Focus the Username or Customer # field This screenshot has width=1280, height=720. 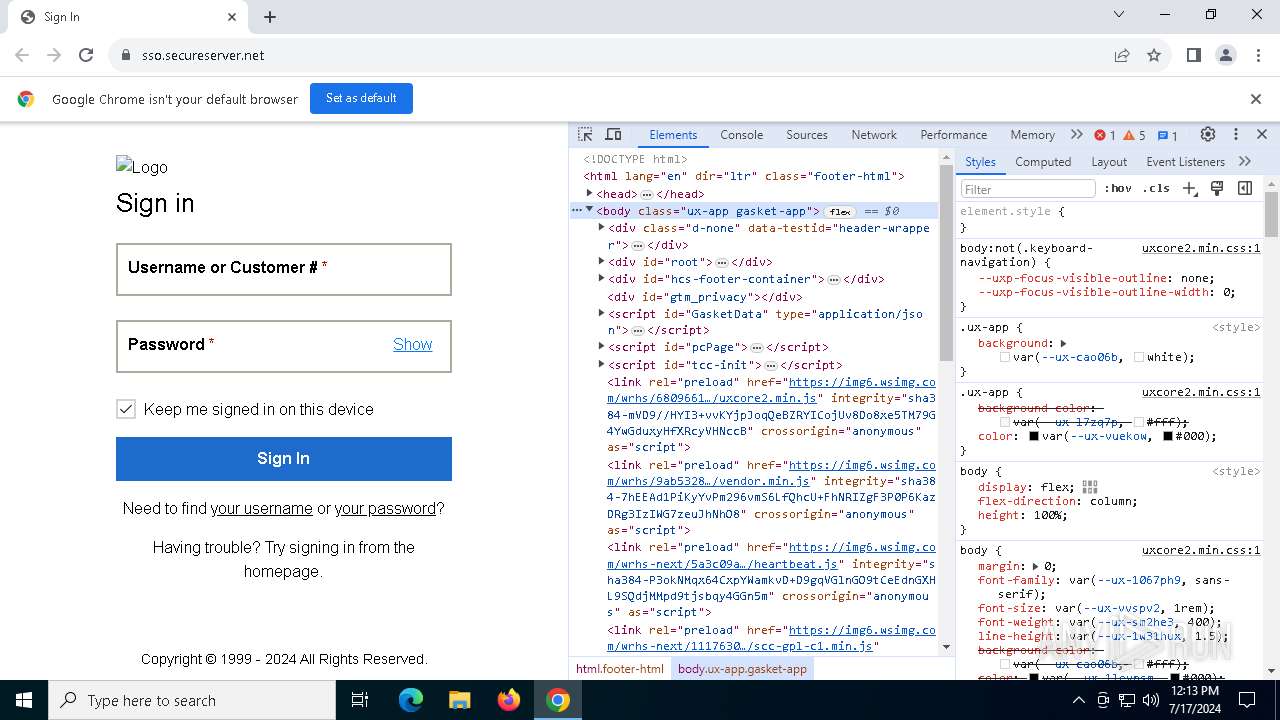click(x=284, y=269)
